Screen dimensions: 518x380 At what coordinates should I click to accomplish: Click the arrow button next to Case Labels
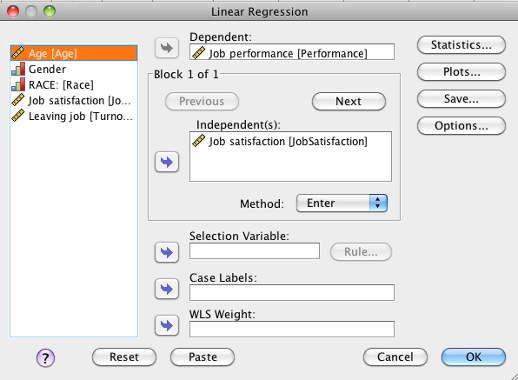point(167,289)
